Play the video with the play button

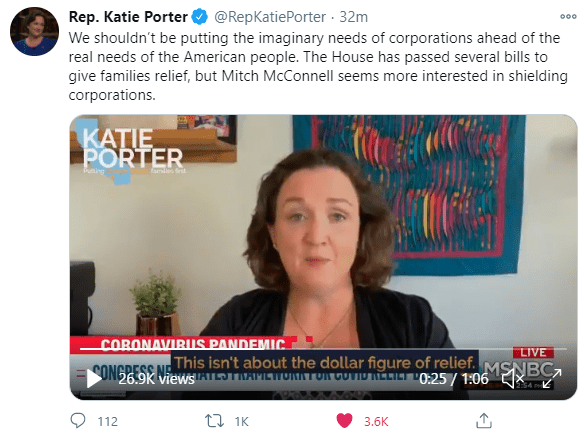coord(94,378)
